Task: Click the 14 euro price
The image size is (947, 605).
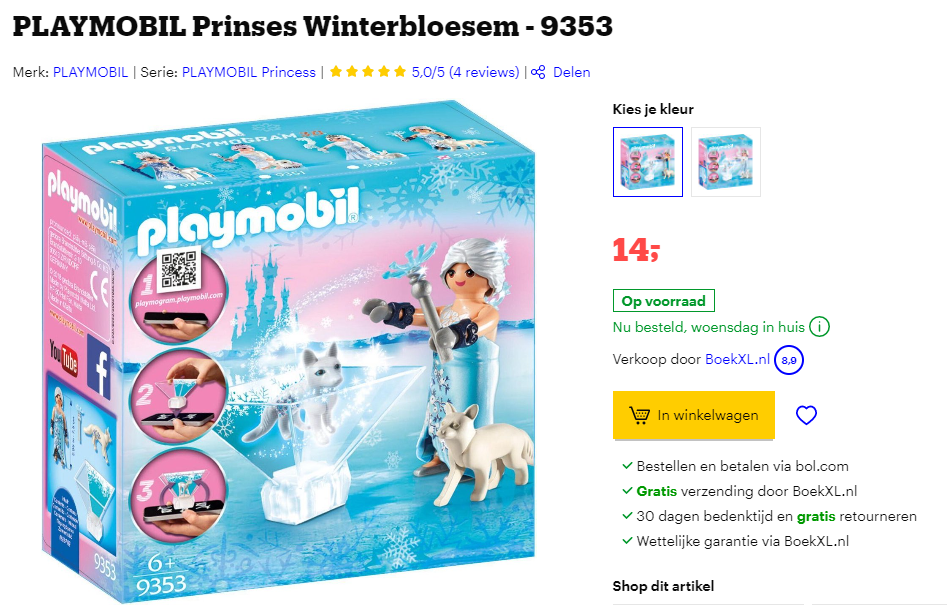Action: click(x=636, y=250)
